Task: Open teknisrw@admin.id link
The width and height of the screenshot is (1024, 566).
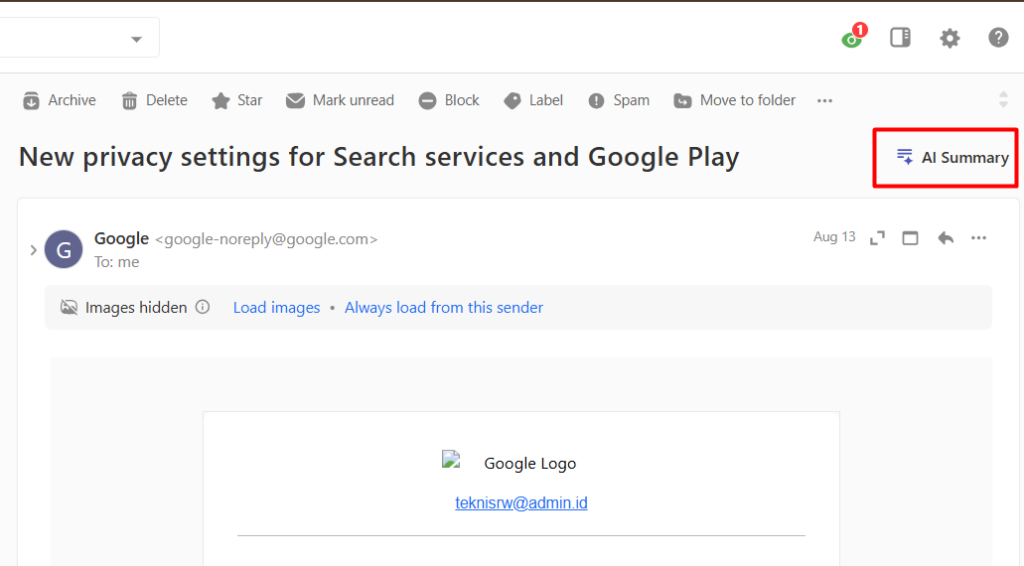Action: pyautogui.click(x=521, y=503)
